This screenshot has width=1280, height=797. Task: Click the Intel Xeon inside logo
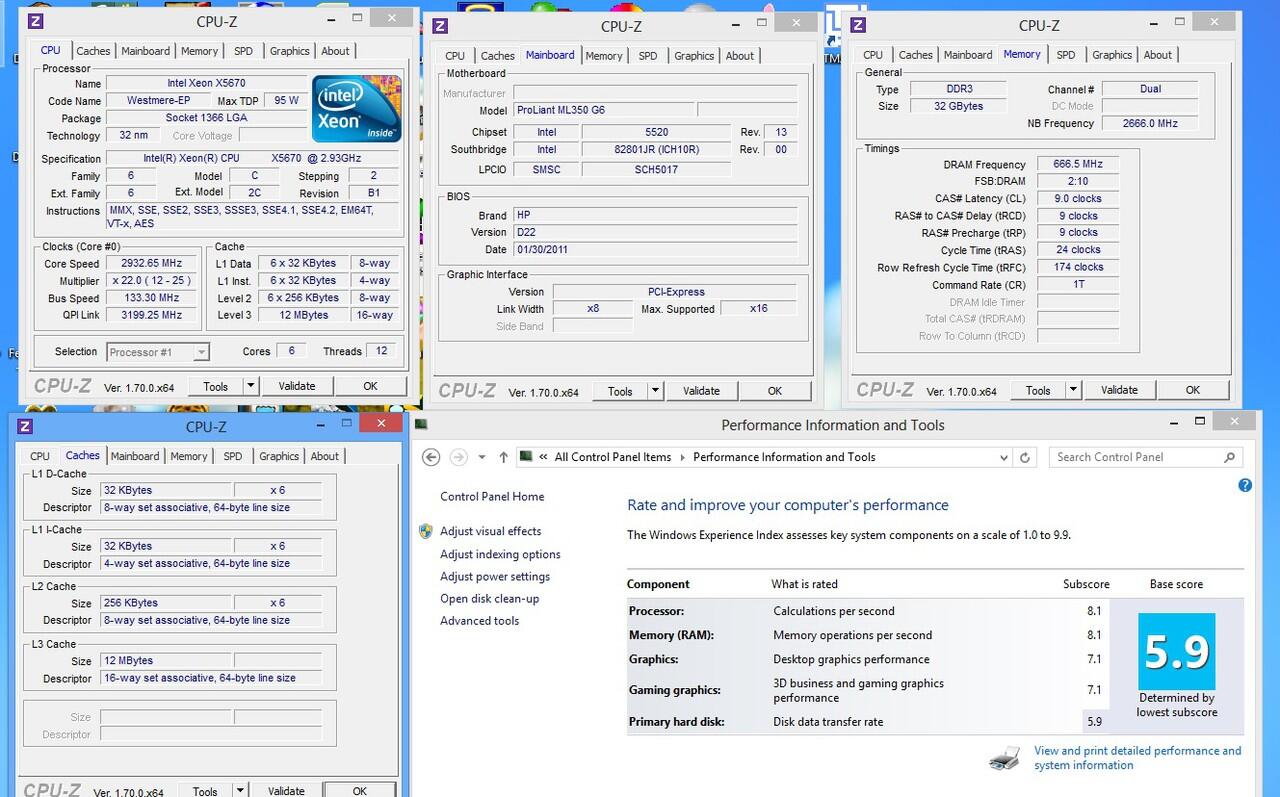[x=358, y=109]
